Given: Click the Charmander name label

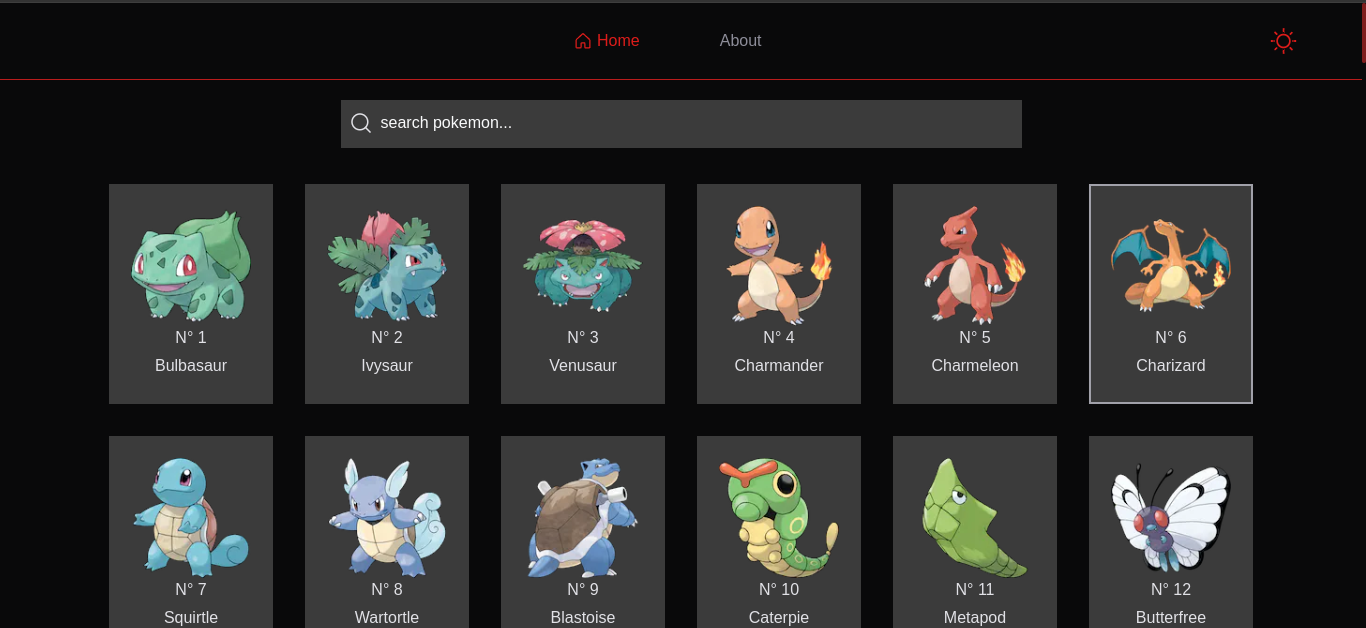Looking at the screenshot, I should (x=779, y=366).
